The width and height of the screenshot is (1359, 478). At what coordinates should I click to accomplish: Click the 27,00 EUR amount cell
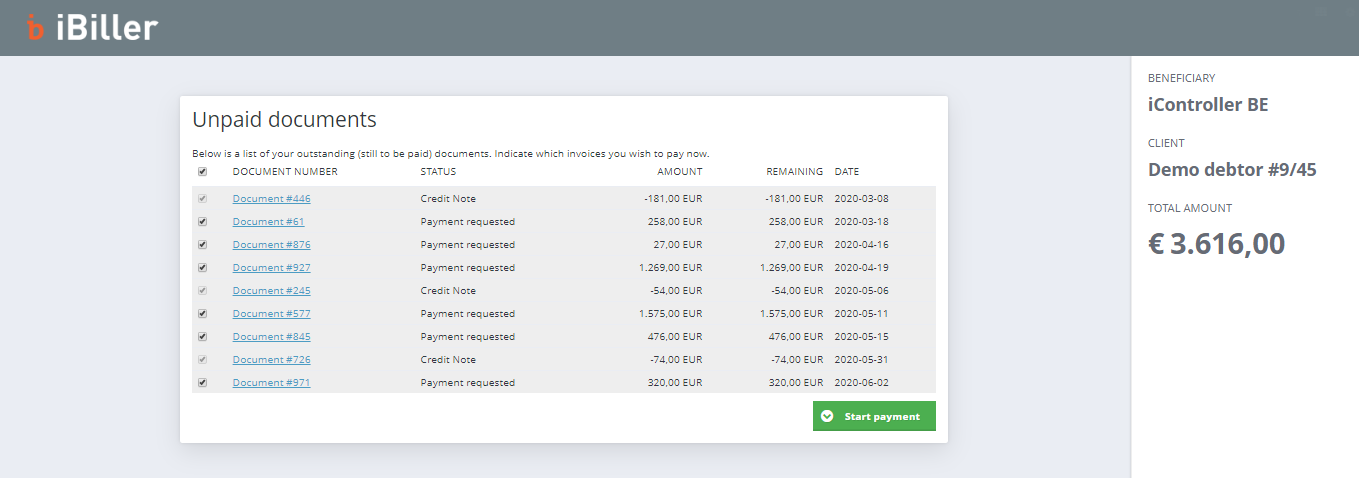(678, 244)
